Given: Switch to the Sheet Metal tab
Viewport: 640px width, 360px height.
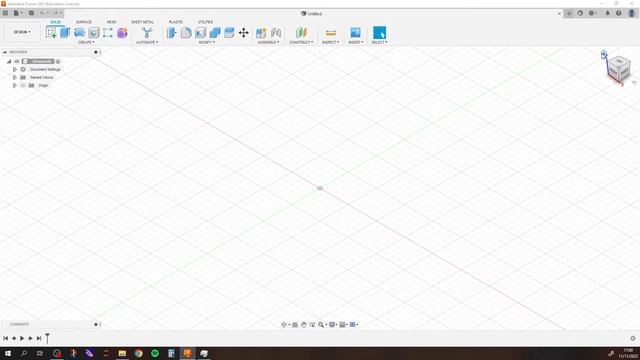Looking at the screenshot, I should tap(142, 22).
